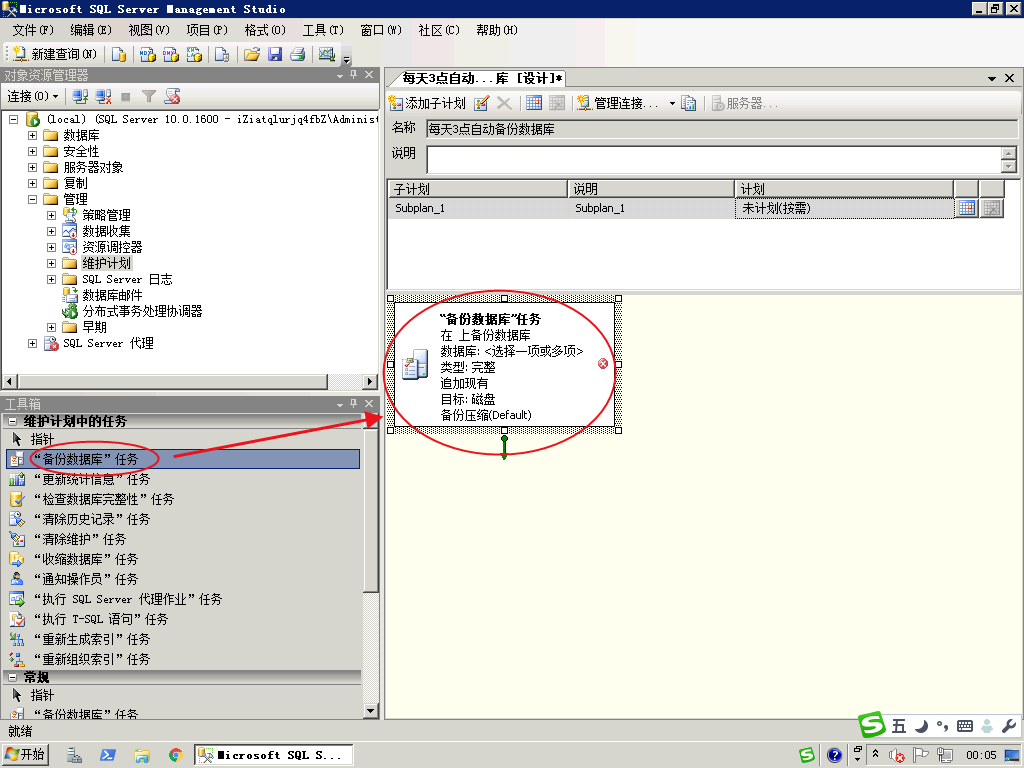Expand the 数据库 node
Screen dimensions: 1024x768
[32, 135]
